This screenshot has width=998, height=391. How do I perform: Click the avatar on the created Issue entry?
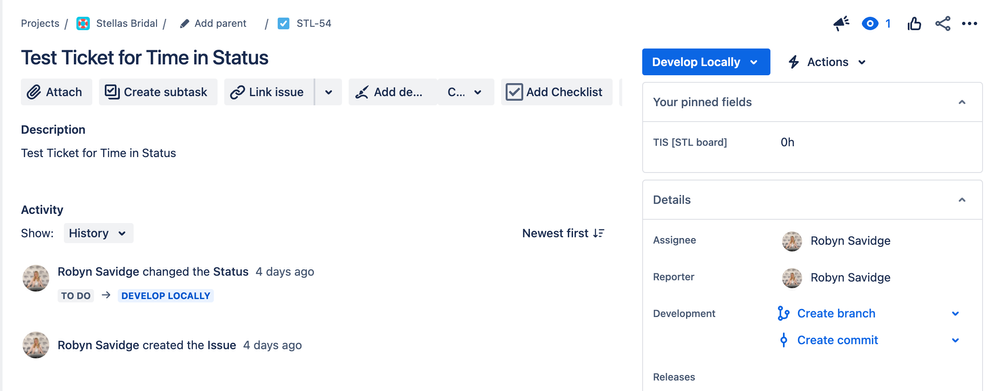click(x=36, y=345)
